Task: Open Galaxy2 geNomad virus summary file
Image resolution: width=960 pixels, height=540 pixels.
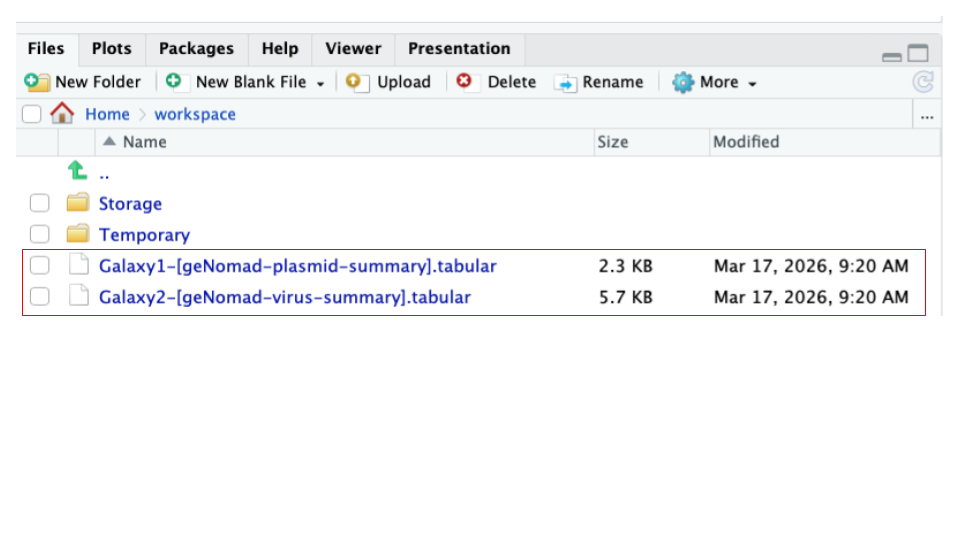Action: (x=284, y=297)
